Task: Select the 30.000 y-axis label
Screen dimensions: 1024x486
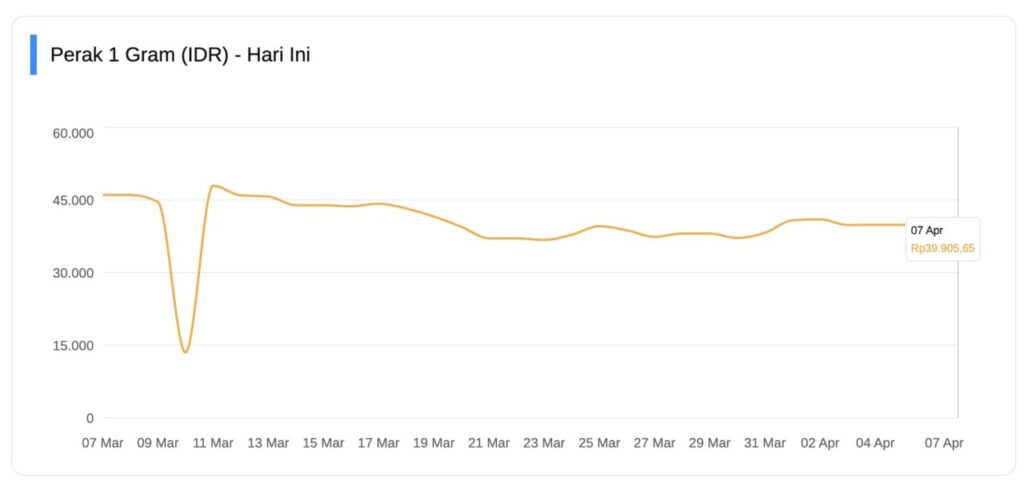Action: coord(73,272)
